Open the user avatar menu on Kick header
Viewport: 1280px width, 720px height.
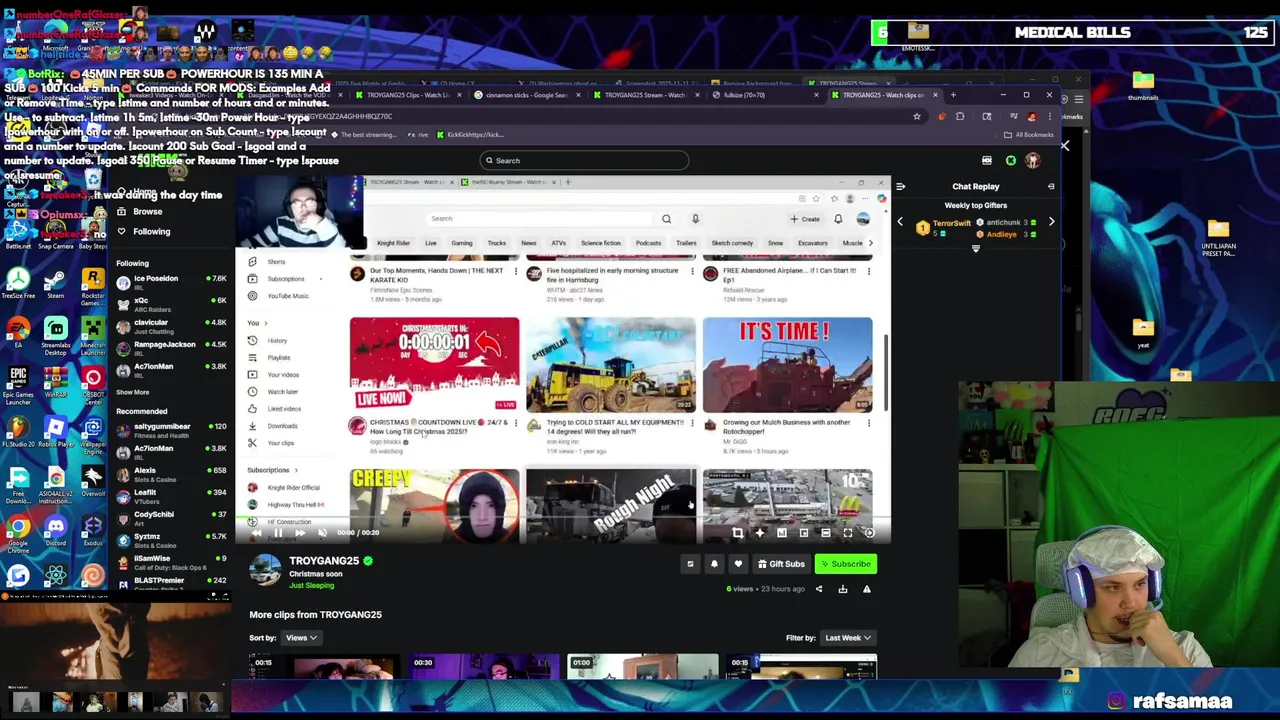point(1033,160)
